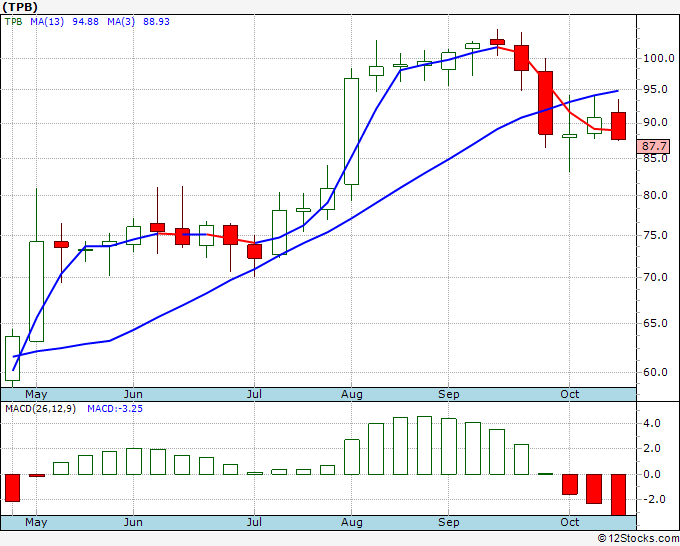Select Oct on the MACD panel time axis

[x=569, y=522]
